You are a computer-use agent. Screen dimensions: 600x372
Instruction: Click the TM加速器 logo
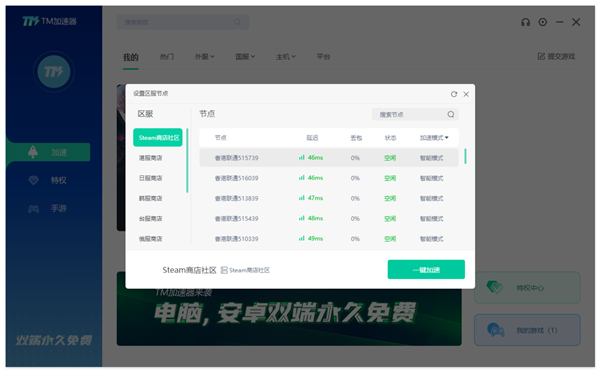pos(49,21)
